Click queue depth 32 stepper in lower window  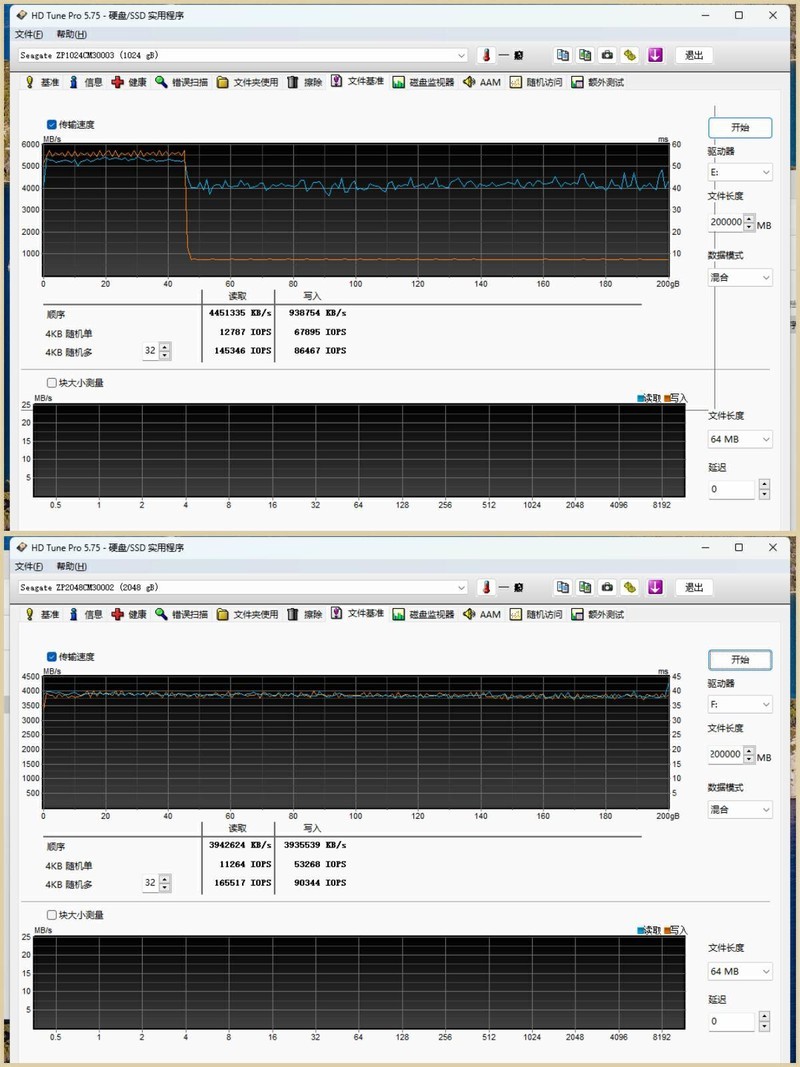point(165,883)
